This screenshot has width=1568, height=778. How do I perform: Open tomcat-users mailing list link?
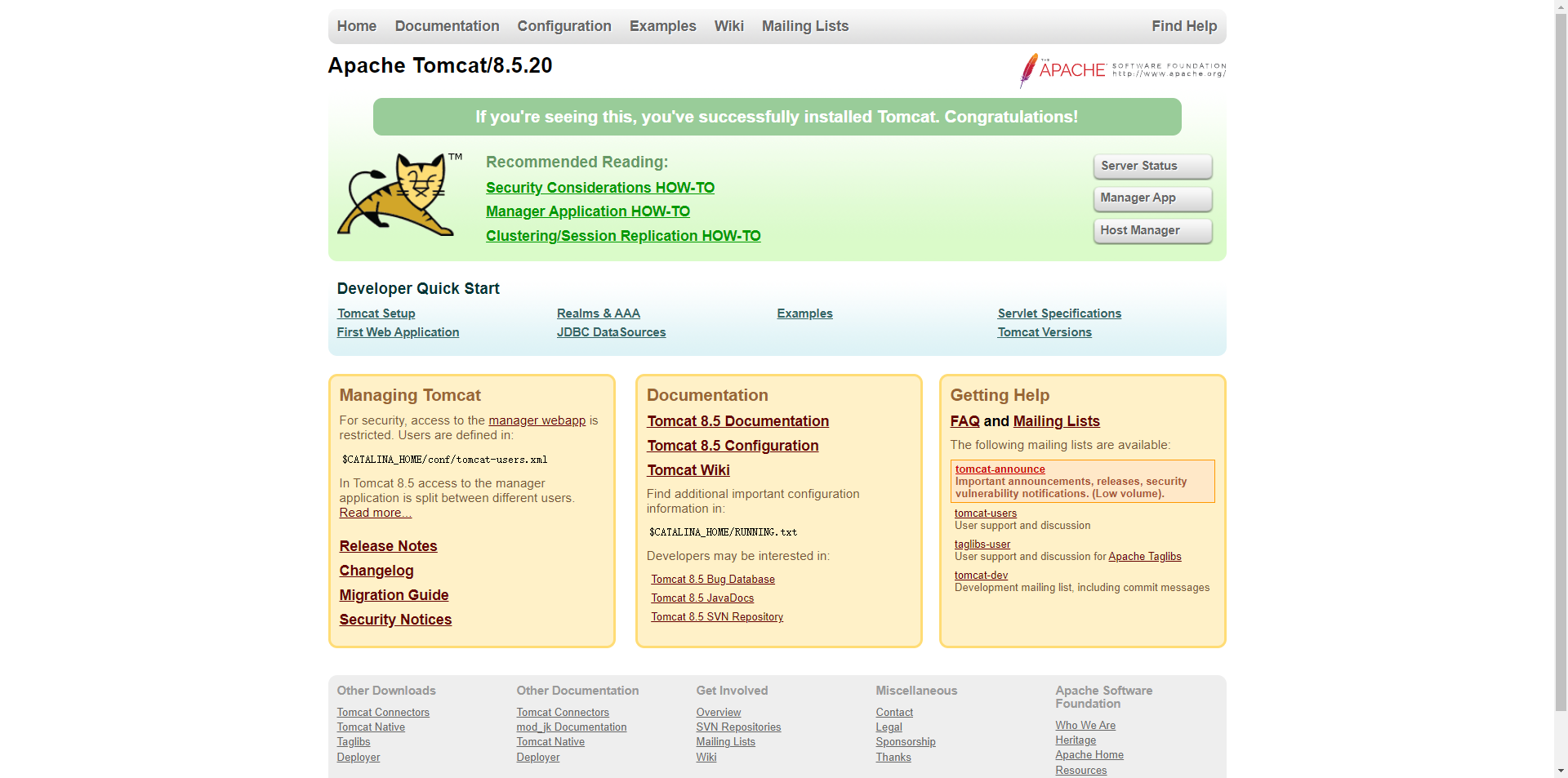pyautogui.click(x=986, y=513)
